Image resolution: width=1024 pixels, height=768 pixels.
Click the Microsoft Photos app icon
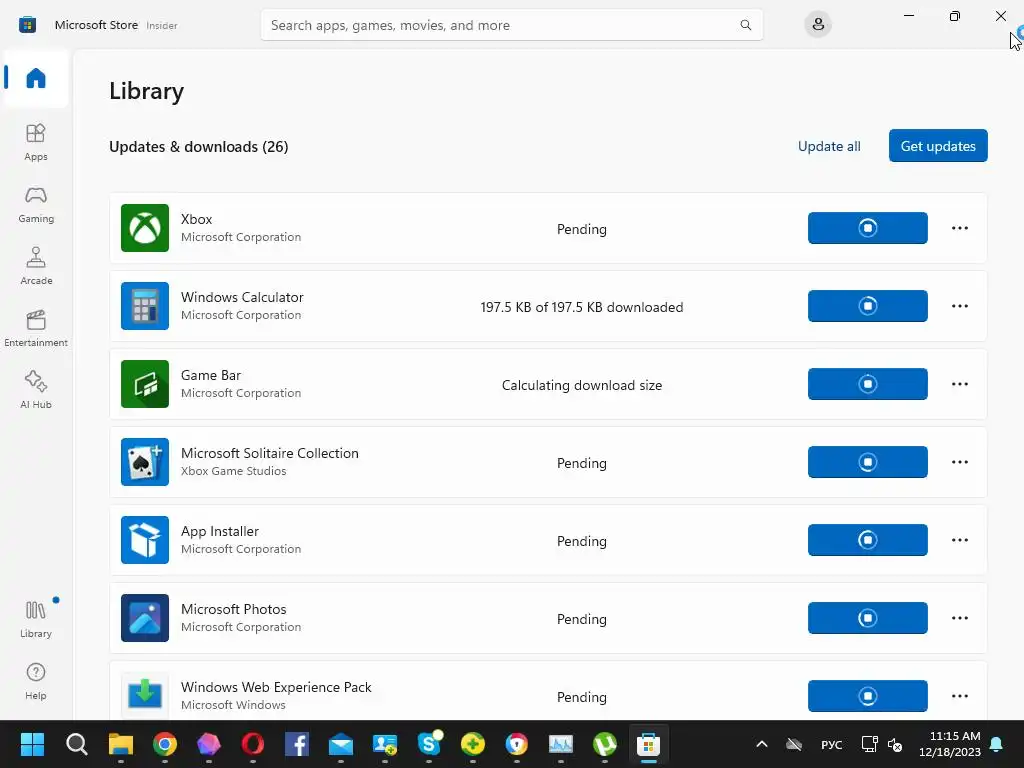145,618
